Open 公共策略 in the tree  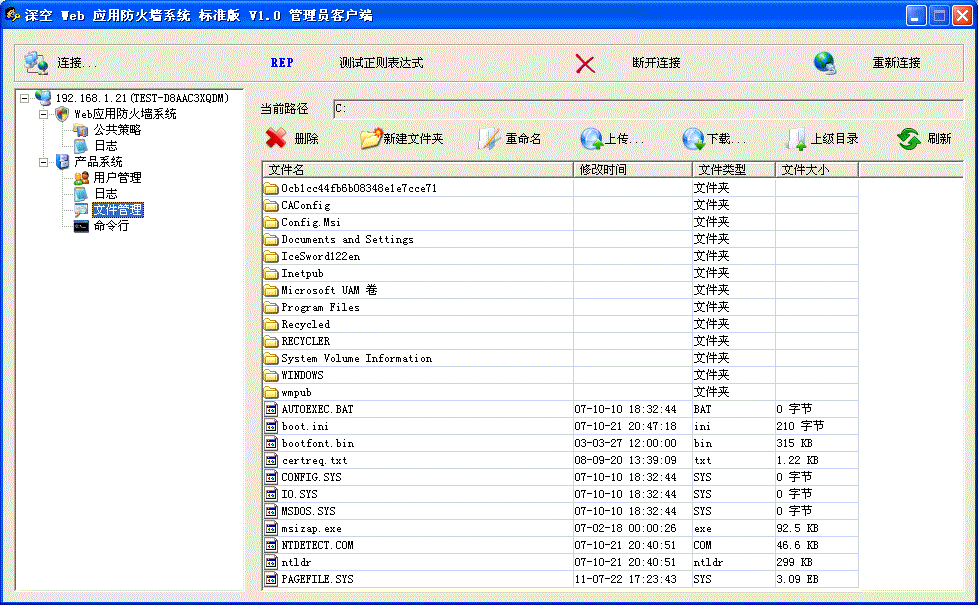[117, 130]
